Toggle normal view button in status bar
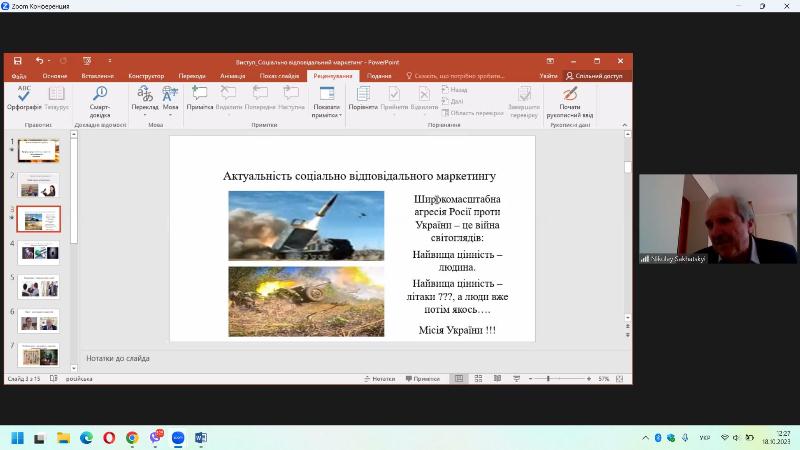The image size is (800, 450). point(459,379)
